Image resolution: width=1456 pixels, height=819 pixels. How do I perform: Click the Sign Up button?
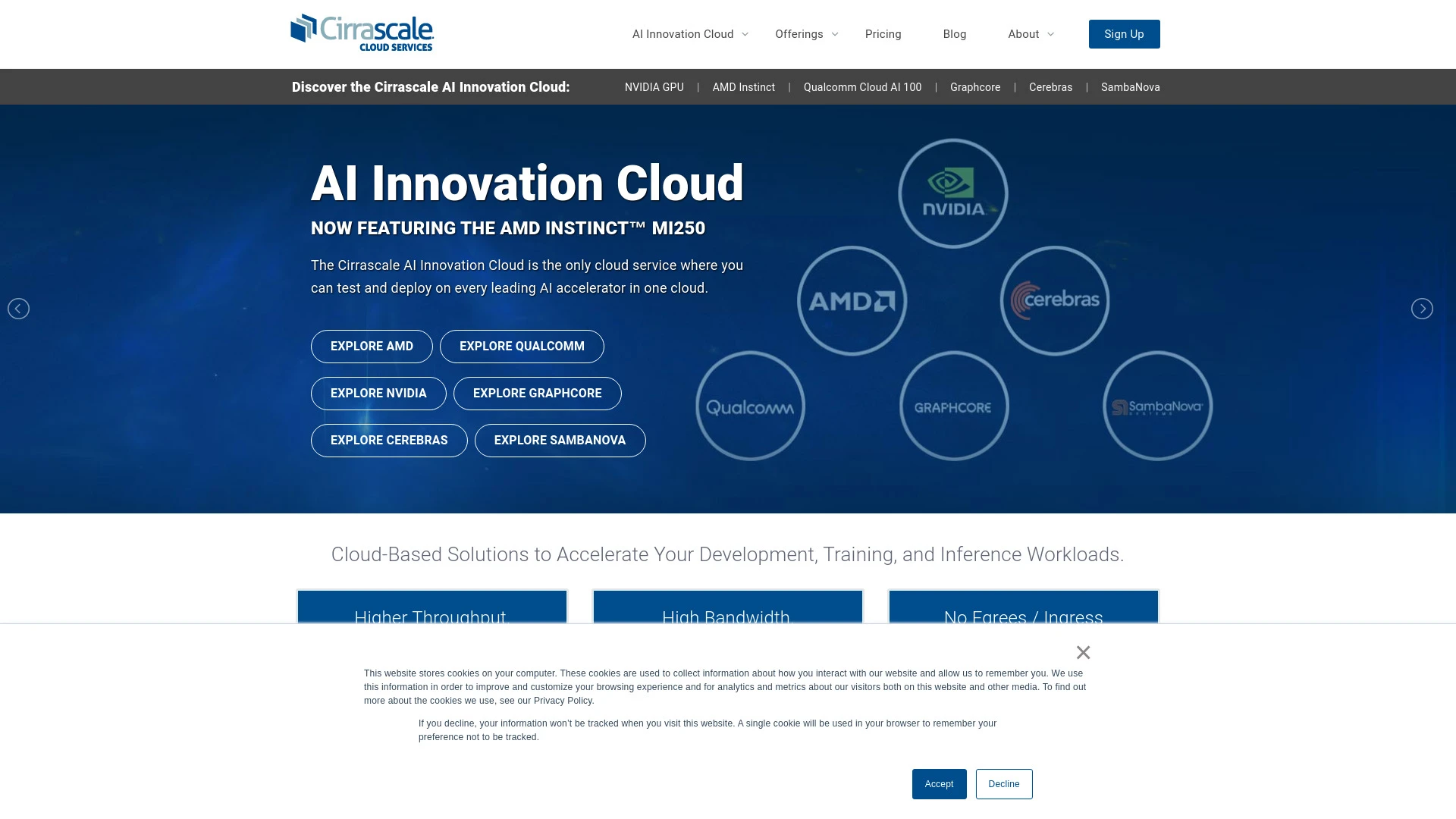(1123, 34)
